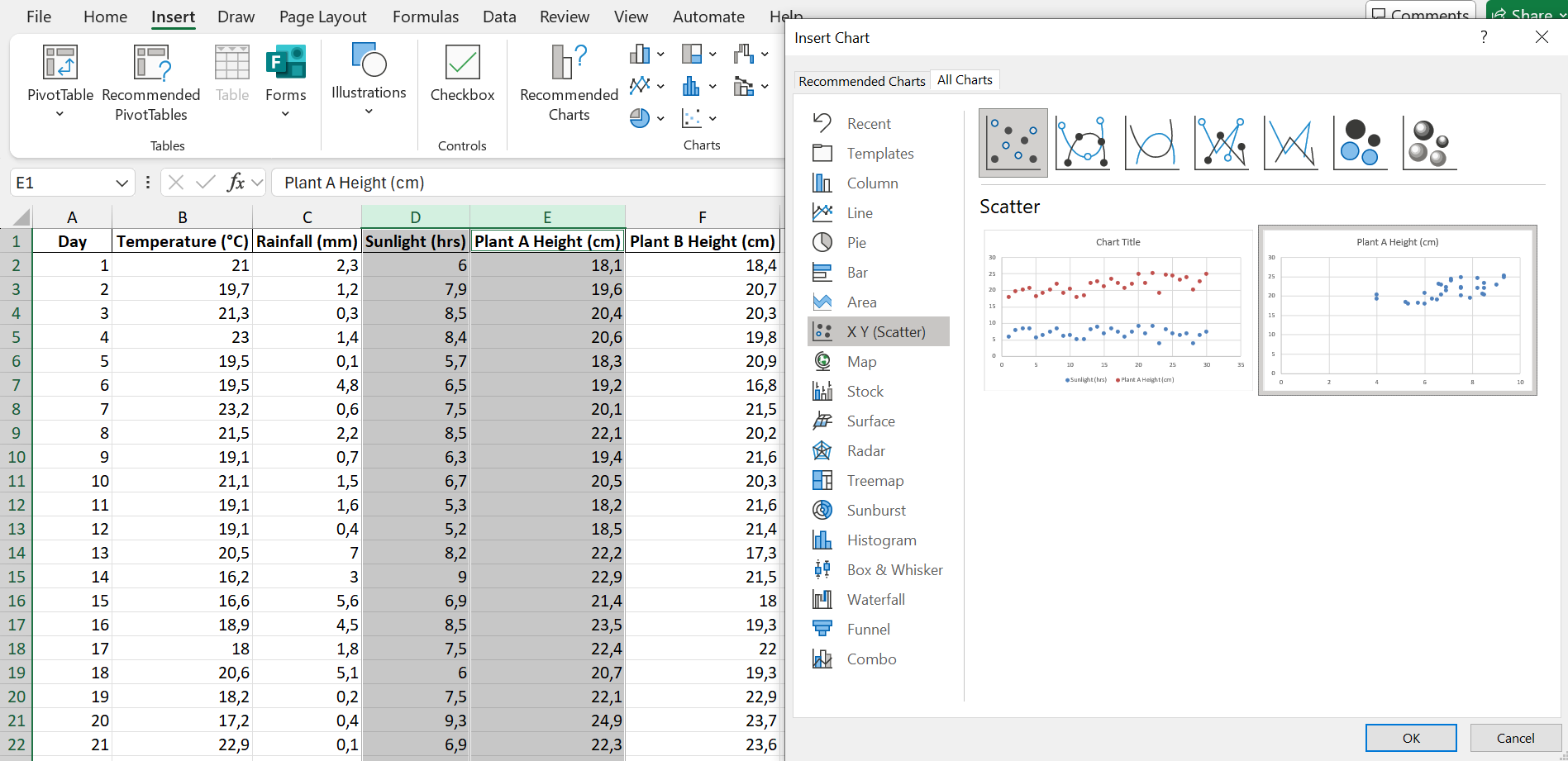
Task: Switch to the Recommended Charts tab
Action: pos(861,81)
